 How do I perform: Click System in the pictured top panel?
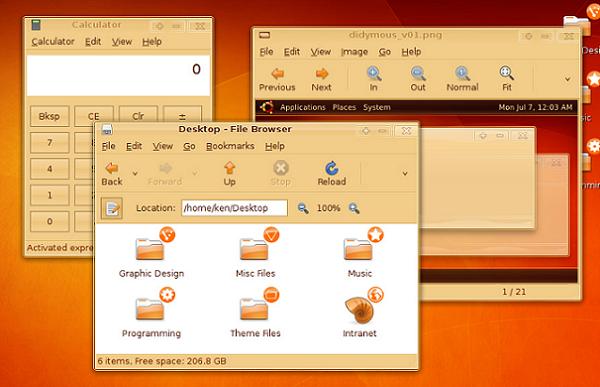377,108
